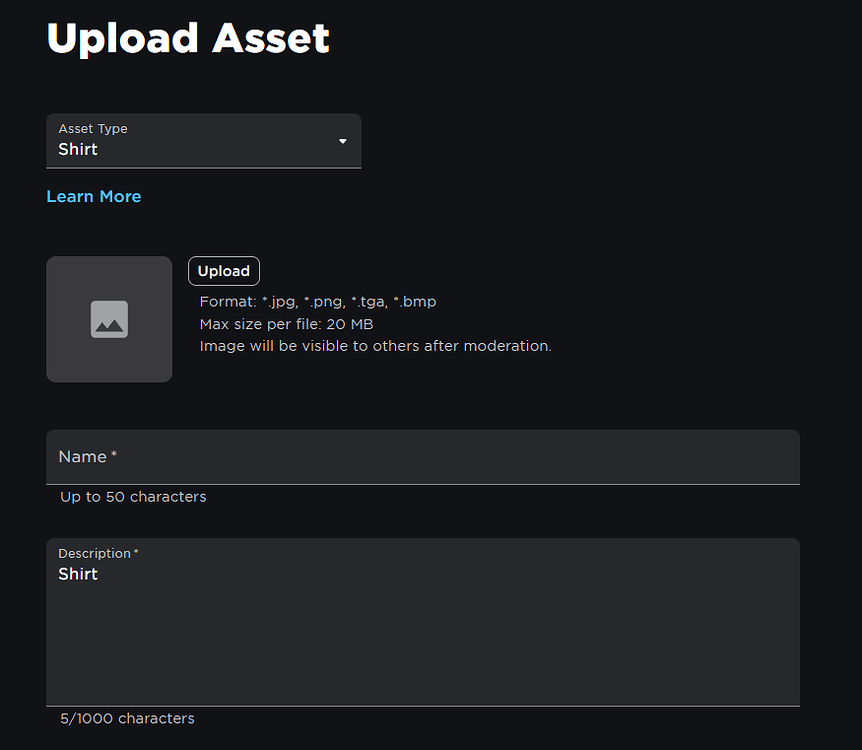
Task: Click the selected "Shirt" asset type value
Action: (x=78, y=149)
